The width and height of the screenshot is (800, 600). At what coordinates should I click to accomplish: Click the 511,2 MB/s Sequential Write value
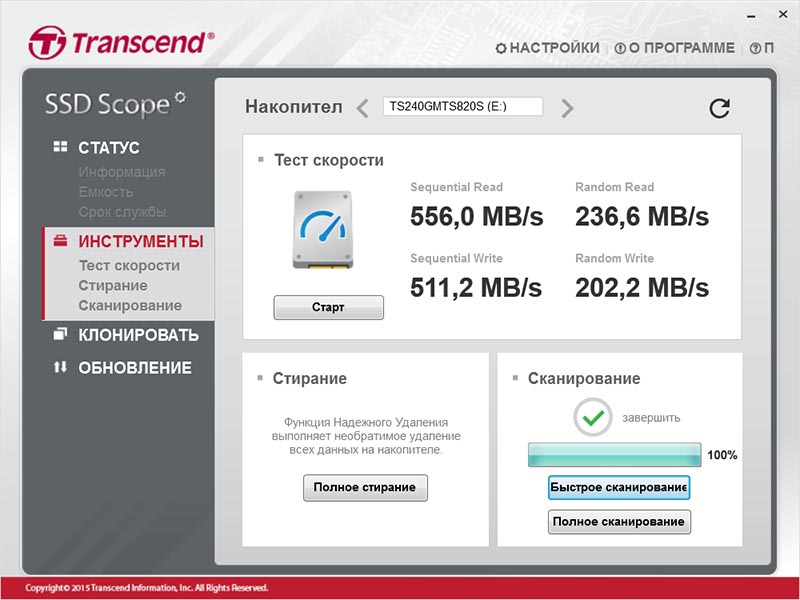[x=476, y=288]
